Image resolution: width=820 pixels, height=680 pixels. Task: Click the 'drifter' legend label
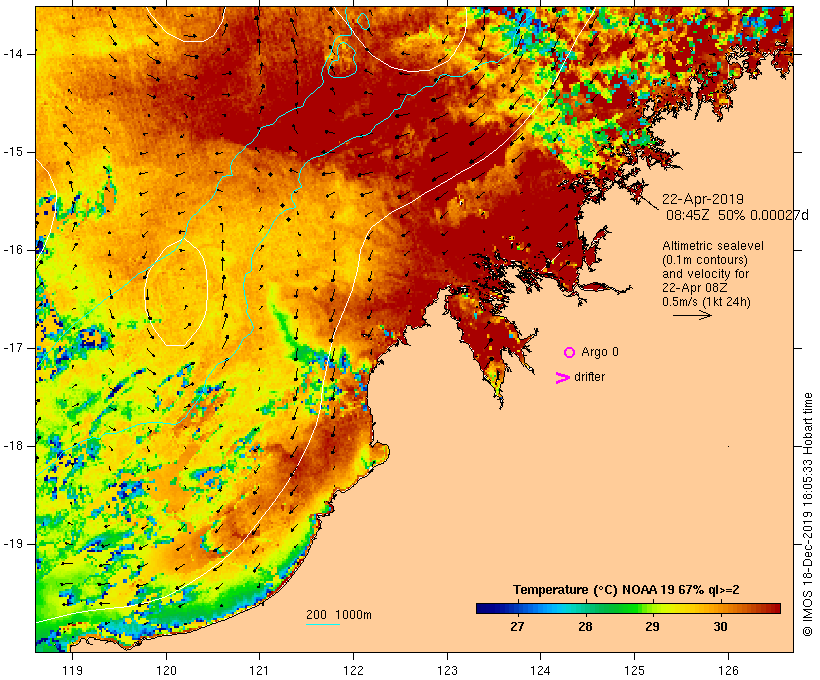(589, 377)
